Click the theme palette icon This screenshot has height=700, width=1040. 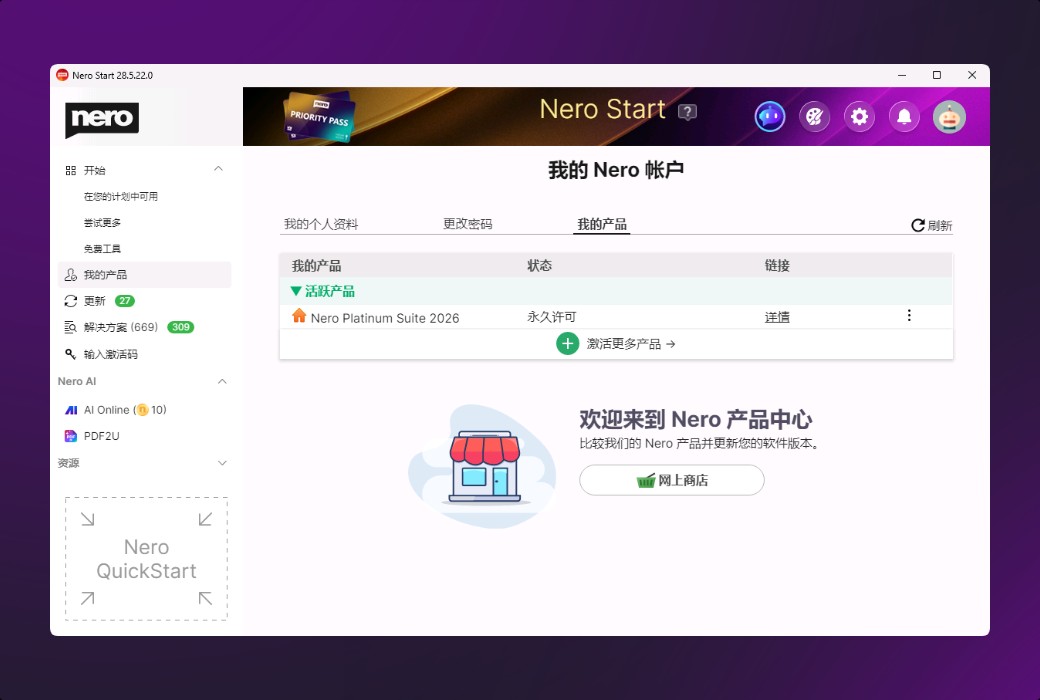click(814, 117)
